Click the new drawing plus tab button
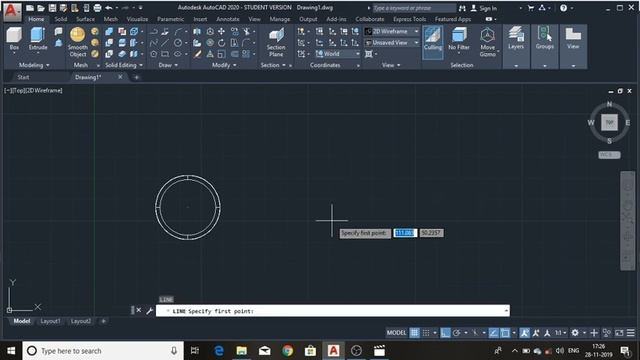The image size is (640, 360). [x=136, y=77]
